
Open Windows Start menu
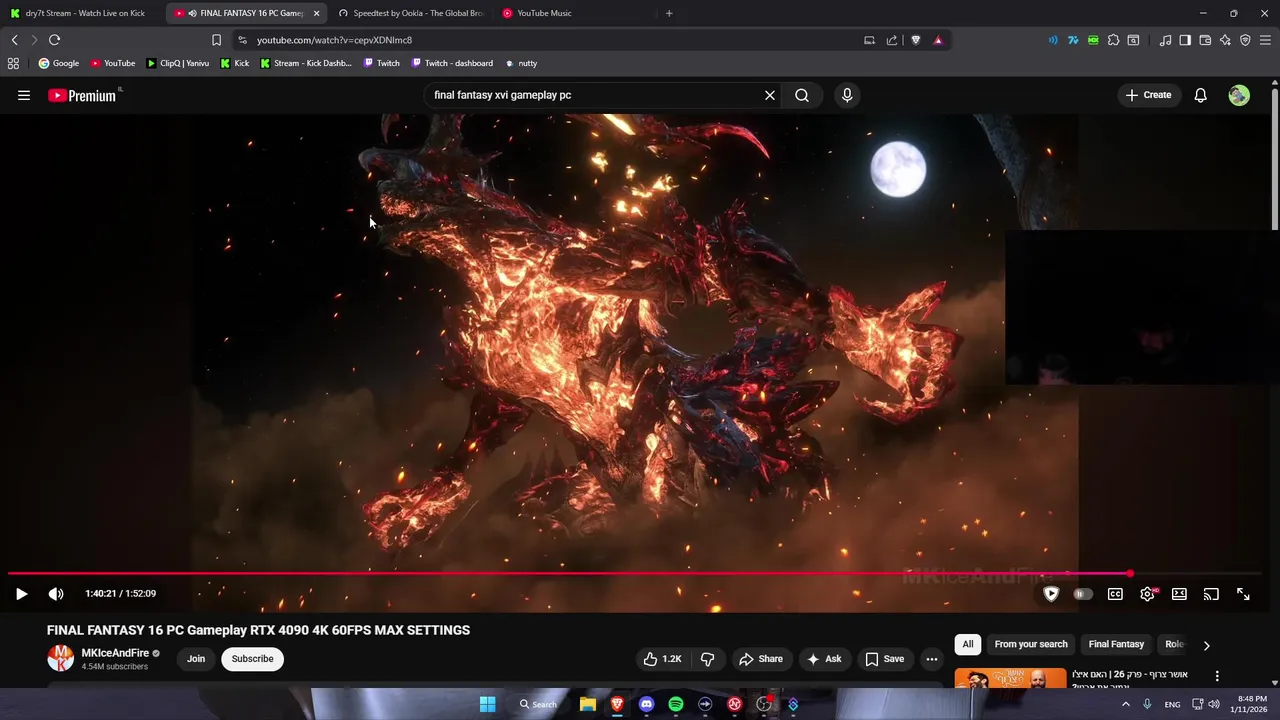[487, 704]
